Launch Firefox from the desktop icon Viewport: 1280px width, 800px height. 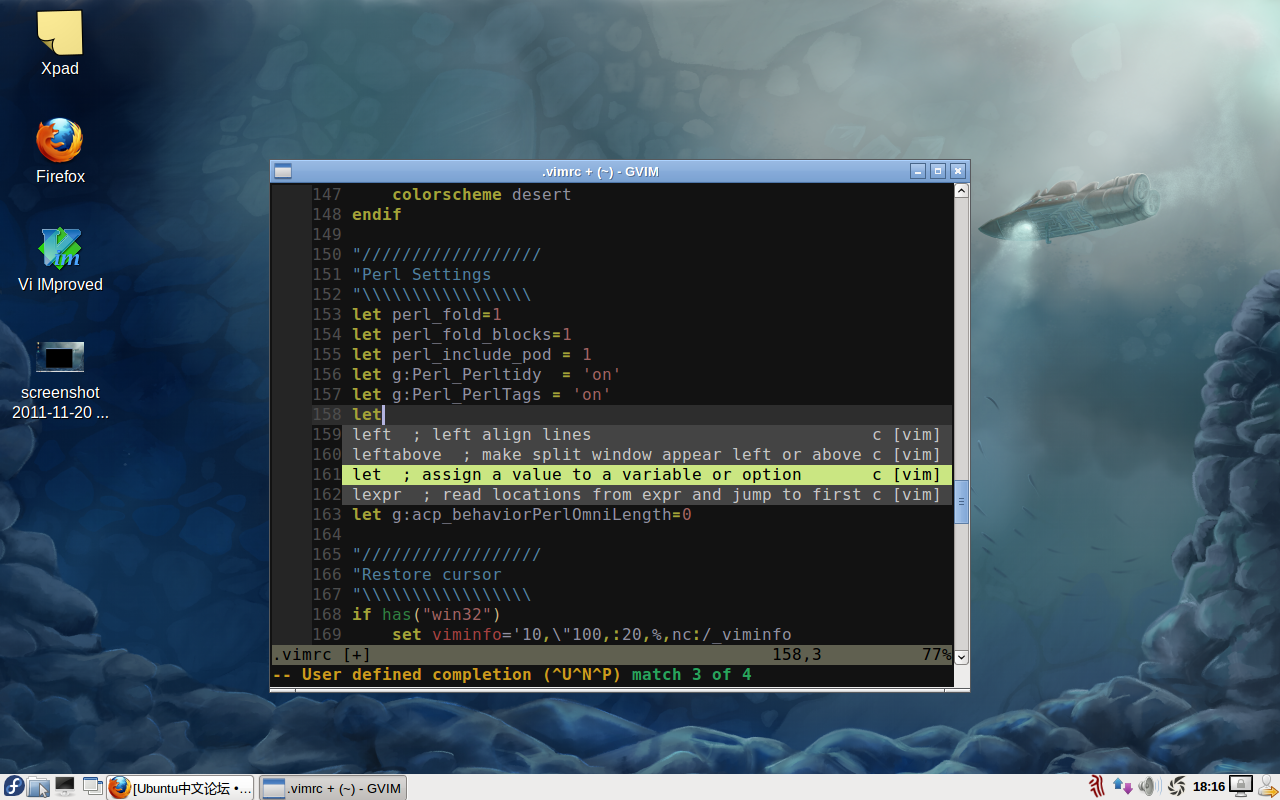point(60,141)
